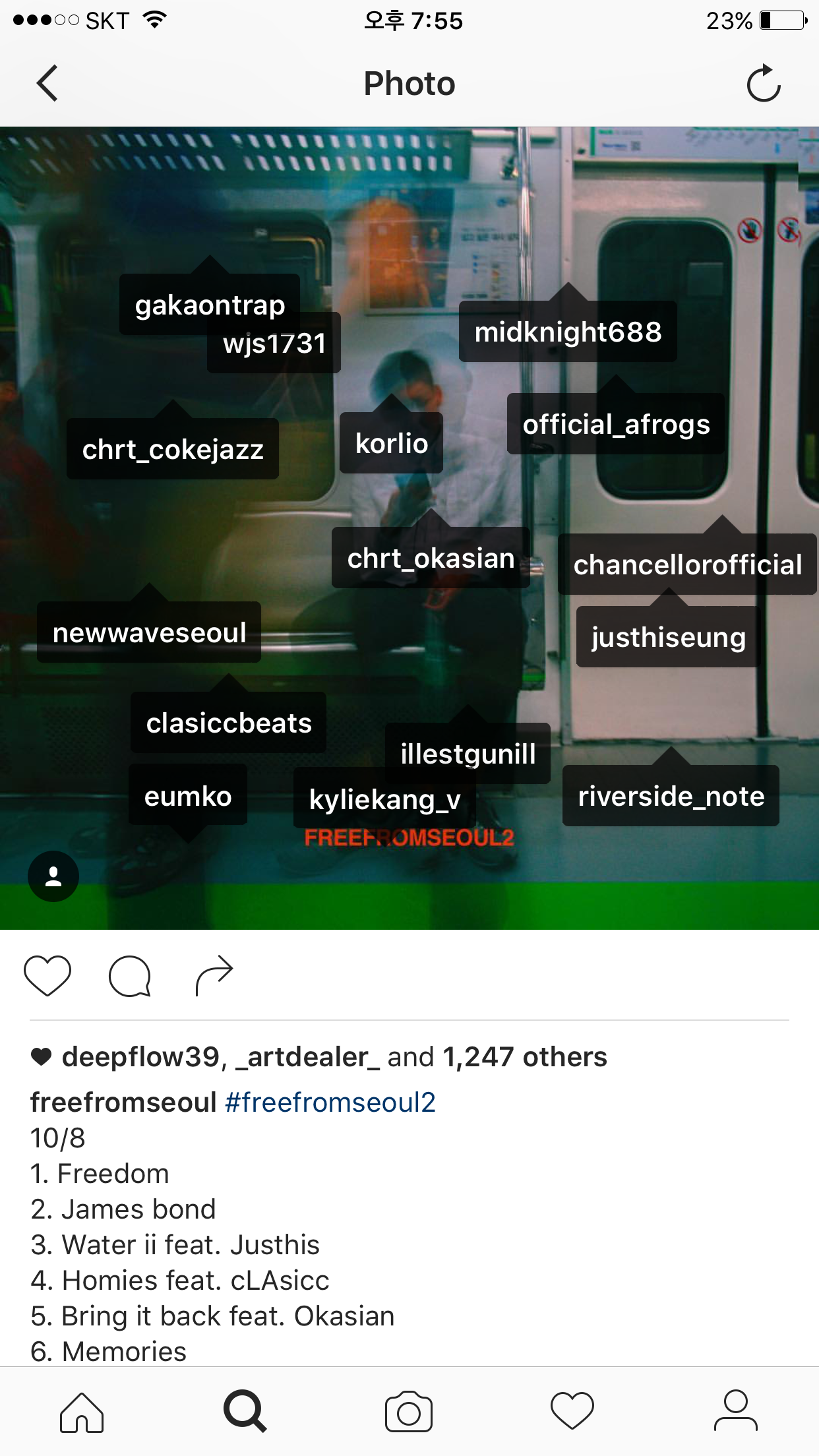Tap the midknight688 tag label
The height and width of the screenshot is (1456, 819).
pos(568,332)
